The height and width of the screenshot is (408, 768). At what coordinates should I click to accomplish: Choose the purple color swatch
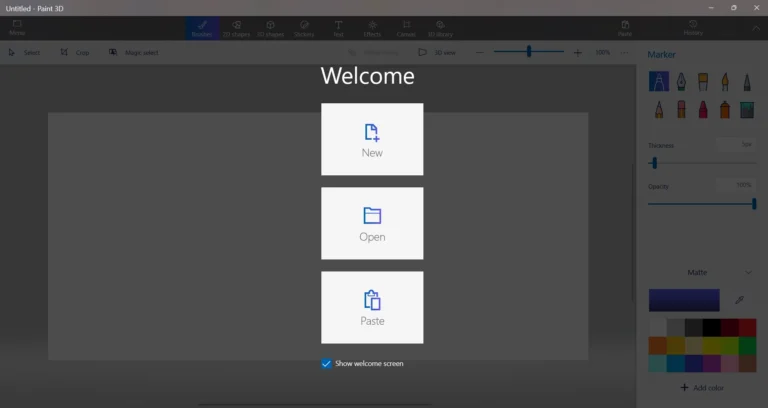711,363
